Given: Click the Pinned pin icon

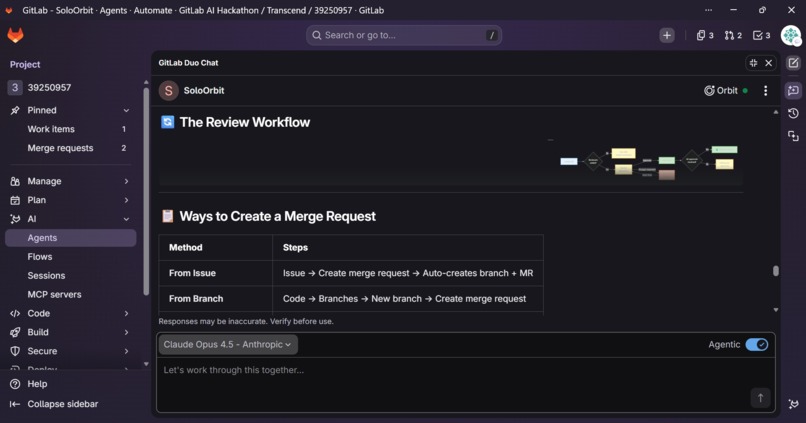Looking at the screenshot, I should [15, 110].
